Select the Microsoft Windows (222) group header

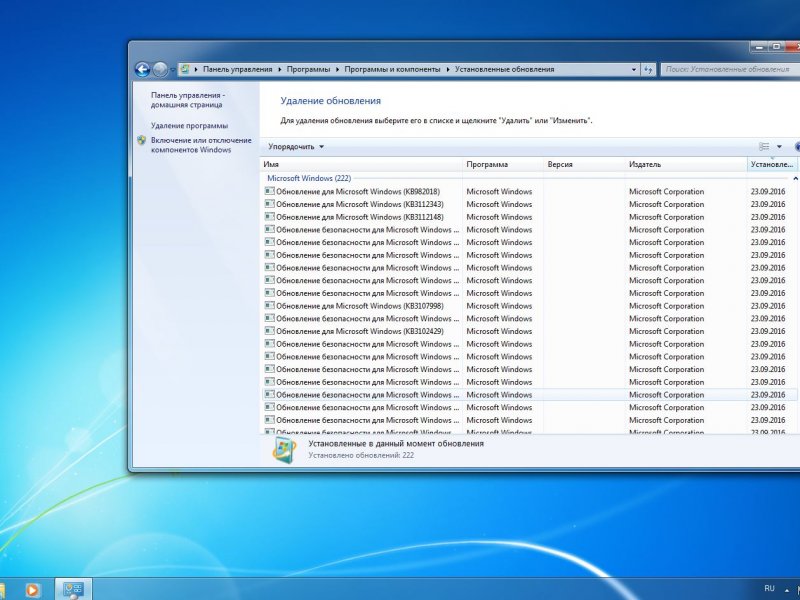pyautogui.click(x=309, y=178)
